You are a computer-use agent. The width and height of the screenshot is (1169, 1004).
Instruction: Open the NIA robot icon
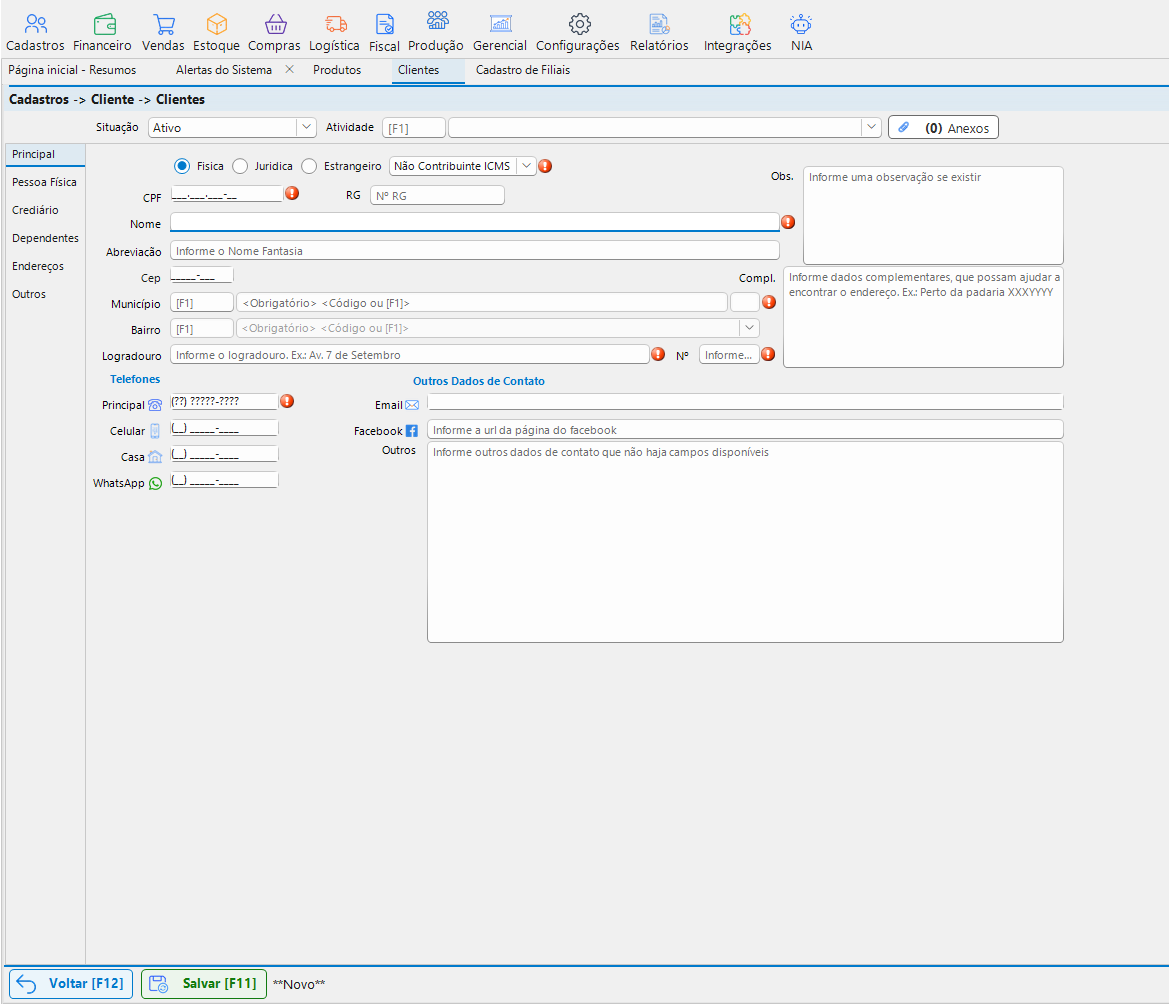pos(801,25)
